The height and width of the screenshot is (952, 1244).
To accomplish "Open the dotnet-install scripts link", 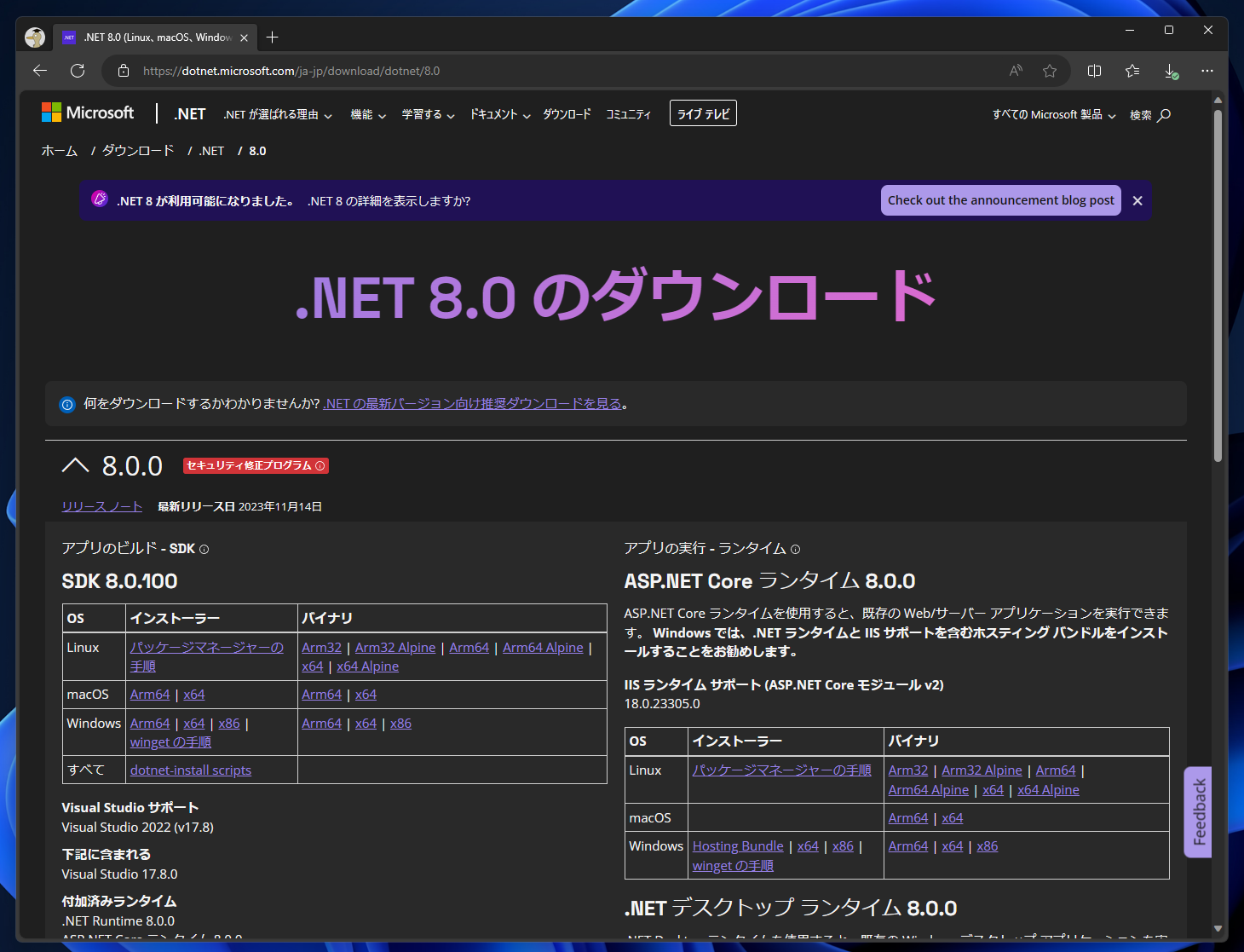I will pyautogui.click(x=191, y=770).
